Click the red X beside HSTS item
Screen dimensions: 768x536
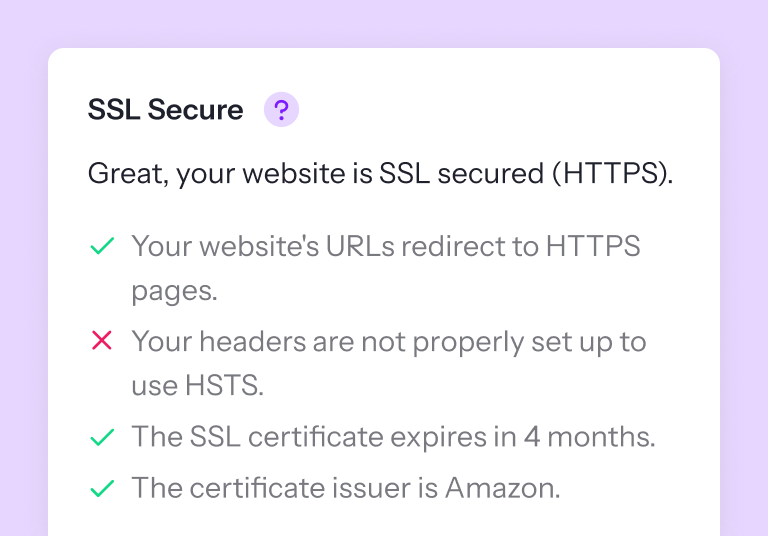(x=101, y=342)
